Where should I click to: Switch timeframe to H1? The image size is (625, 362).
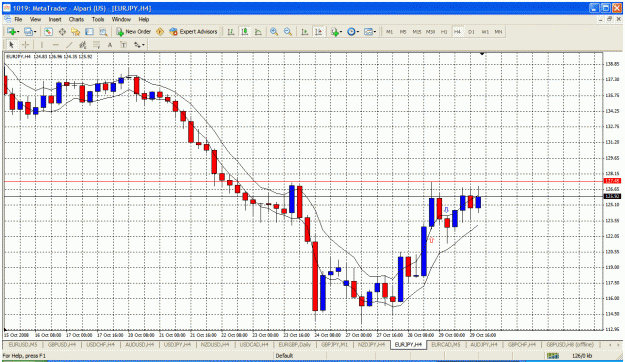pyautogui.click(x=444, y=31)
